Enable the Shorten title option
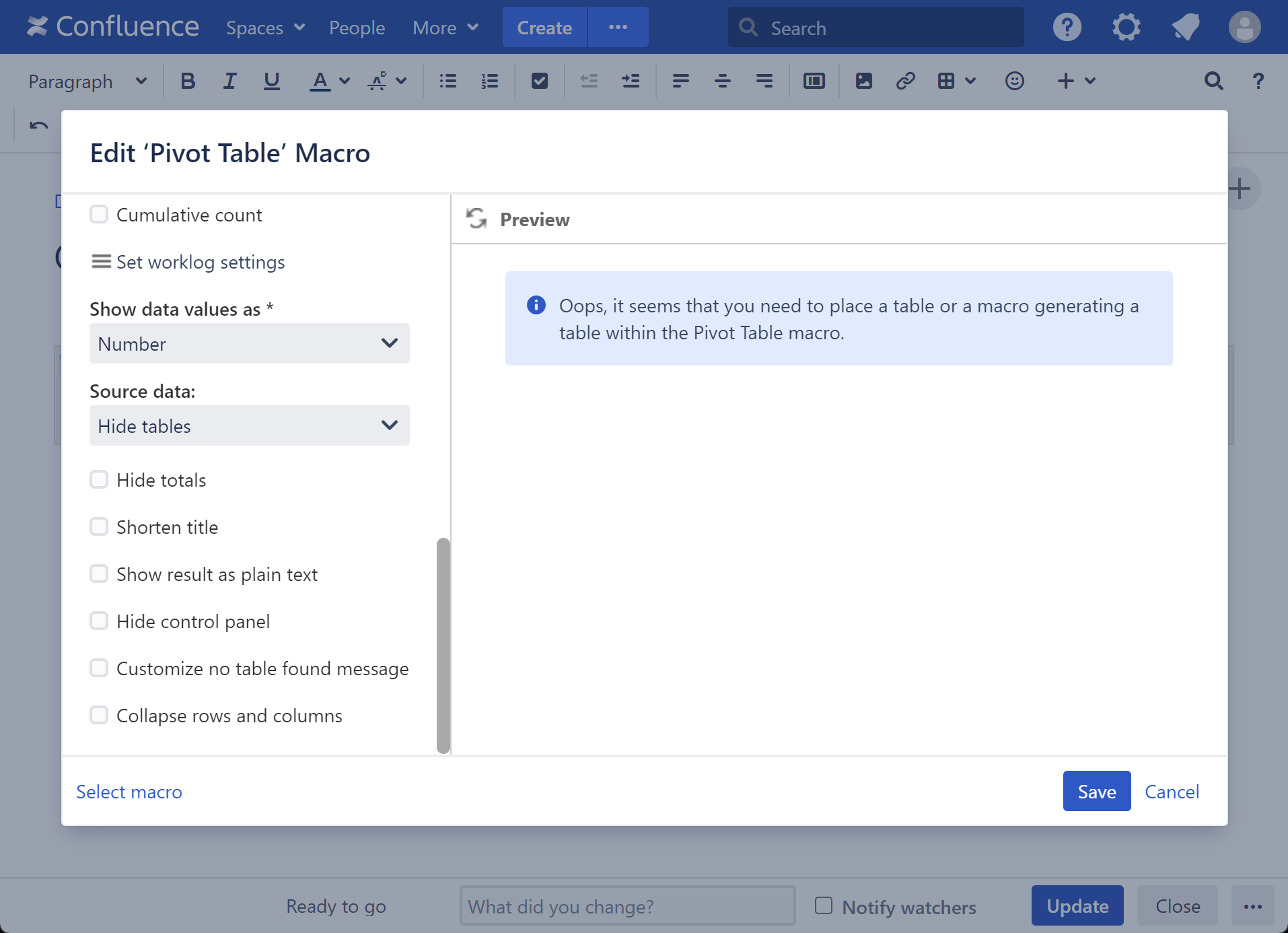Screen dimensions: 1288x933 coord(99,527)
